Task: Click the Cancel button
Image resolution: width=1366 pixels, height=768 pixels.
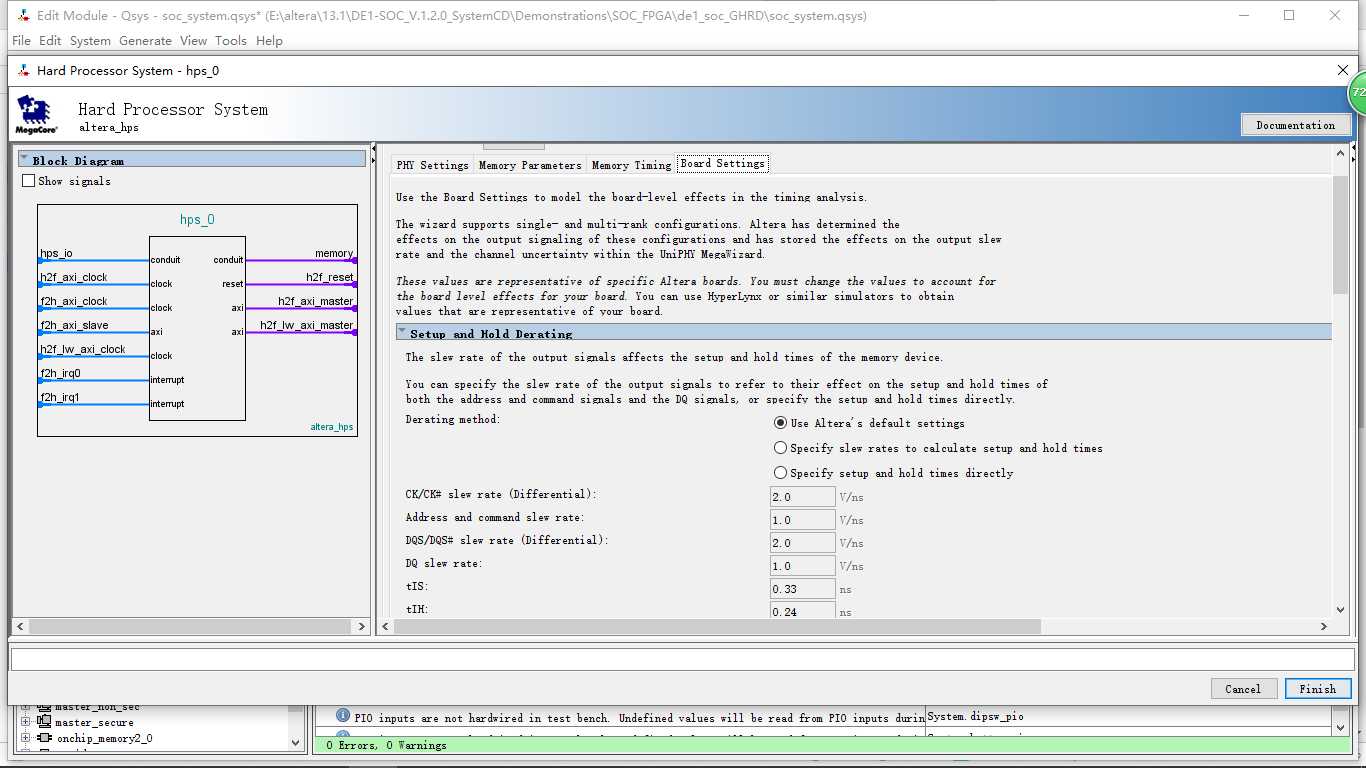Action: tap(1243, 688)
